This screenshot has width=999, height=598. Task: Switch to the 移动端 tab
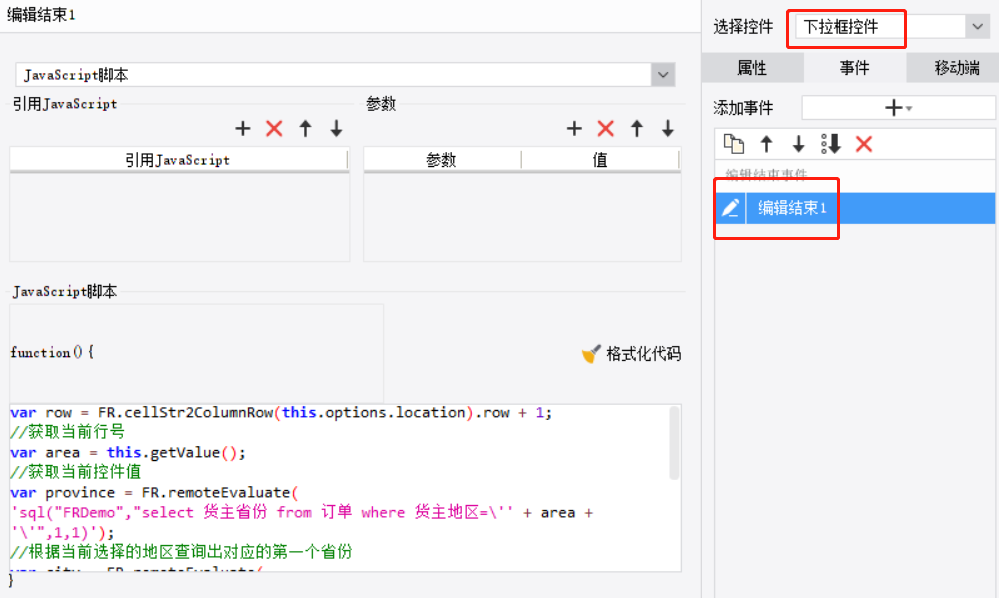pos(956,68)
